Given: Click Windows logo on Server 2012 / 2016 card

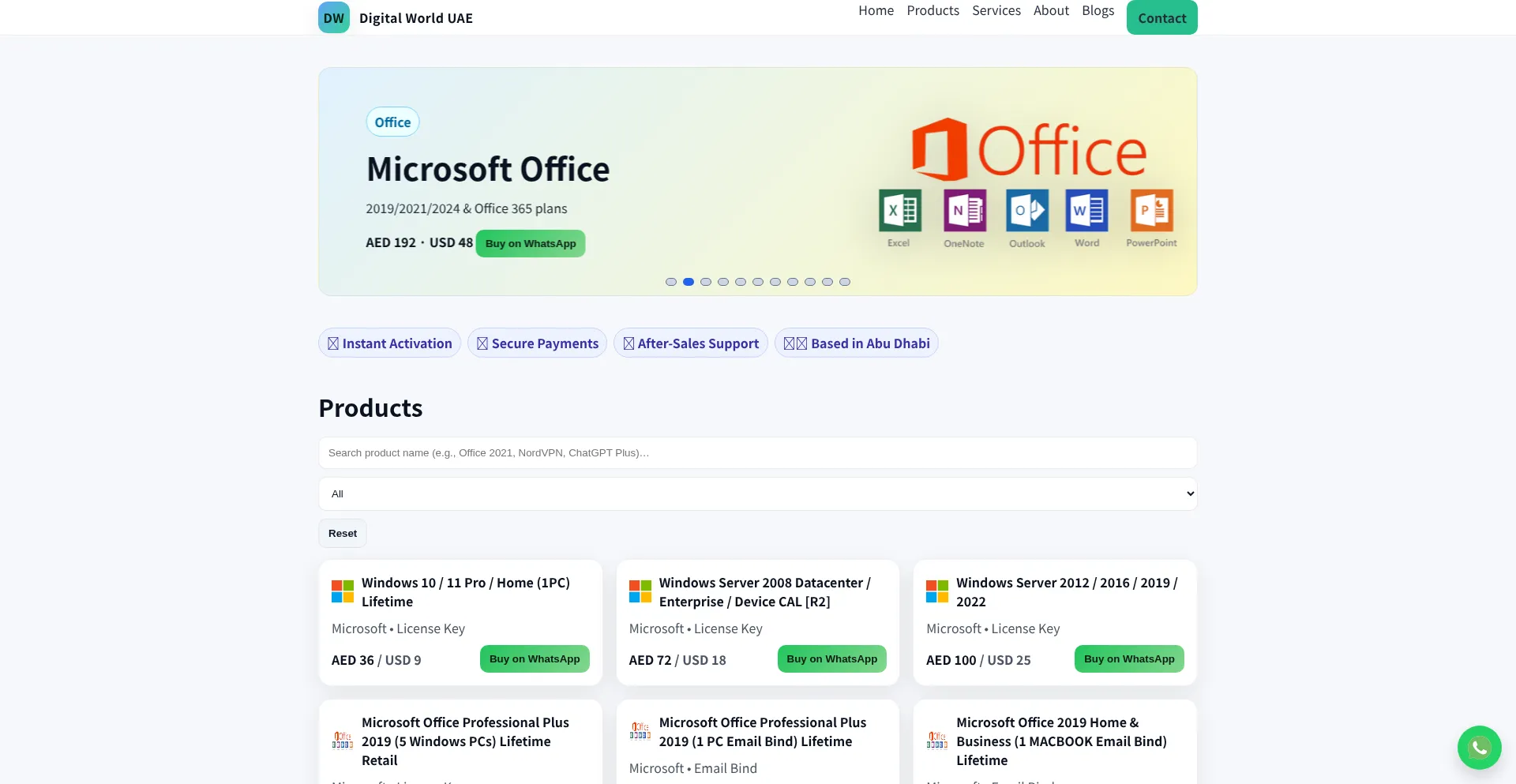Looking at the screenshot, I should pyautogui.click(x=937, y=591).
